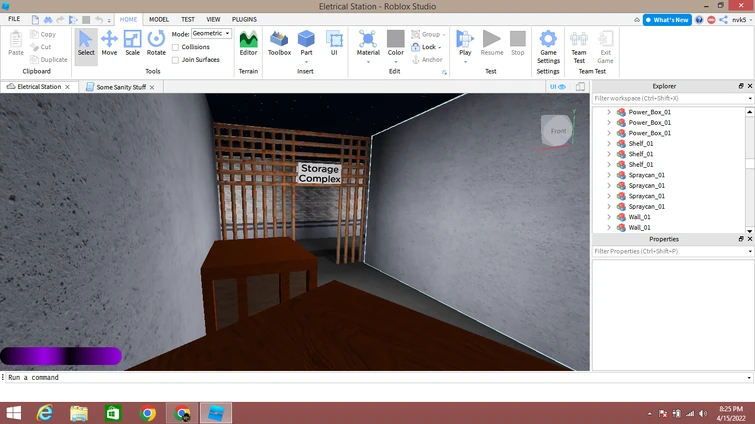Viewport: 755px width, 424px height.
Task: Open dropdown arrow under Part
Action: (306, 62)
